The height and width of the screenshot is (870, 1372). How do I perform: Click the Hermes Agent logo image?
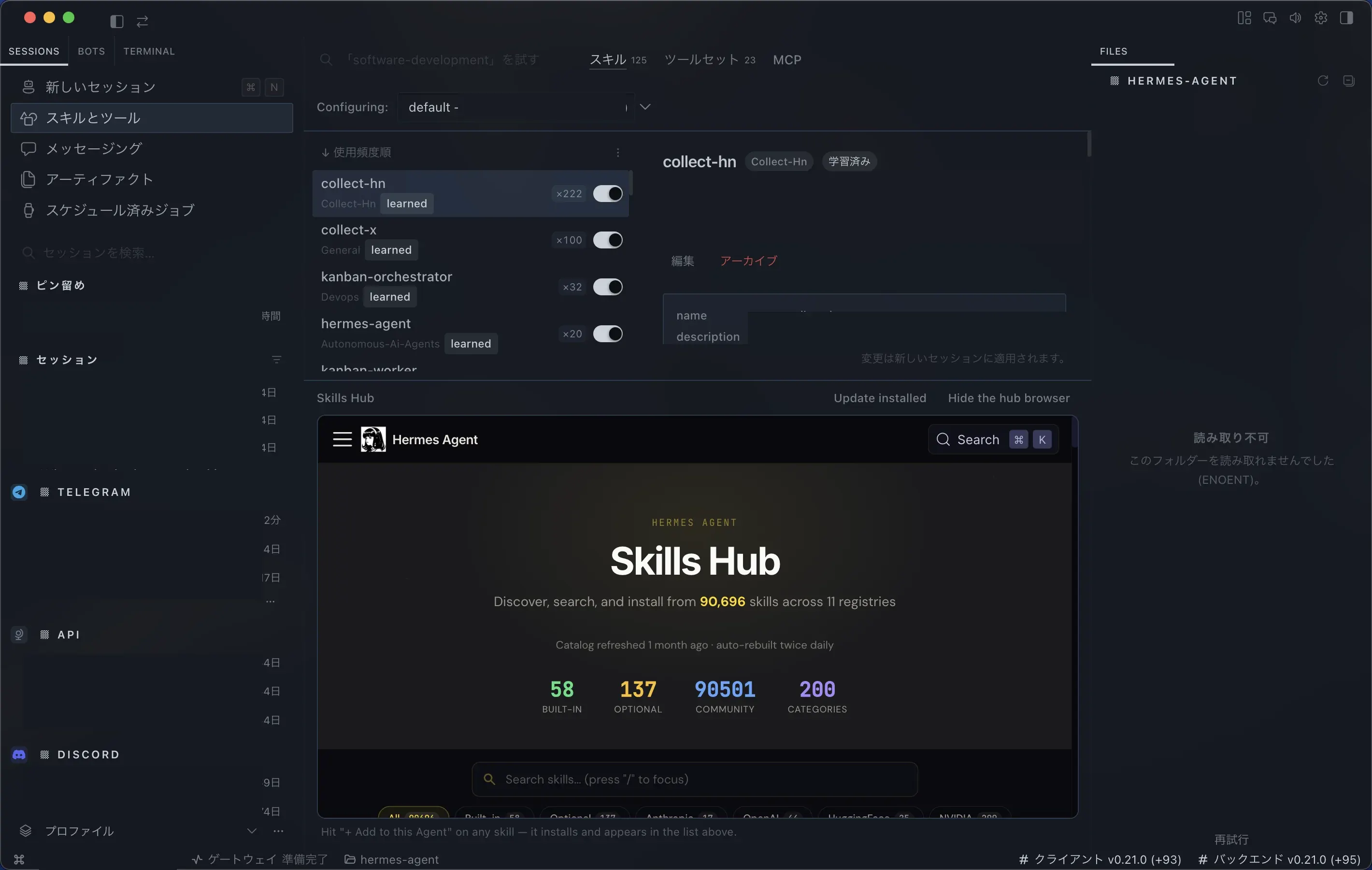pyautogui.click(x=373, y=439)
